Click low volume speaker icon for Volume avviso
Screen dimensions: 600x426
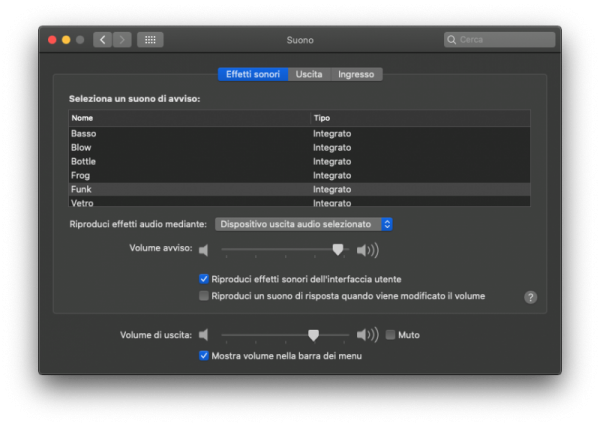[x=204, y=250]
